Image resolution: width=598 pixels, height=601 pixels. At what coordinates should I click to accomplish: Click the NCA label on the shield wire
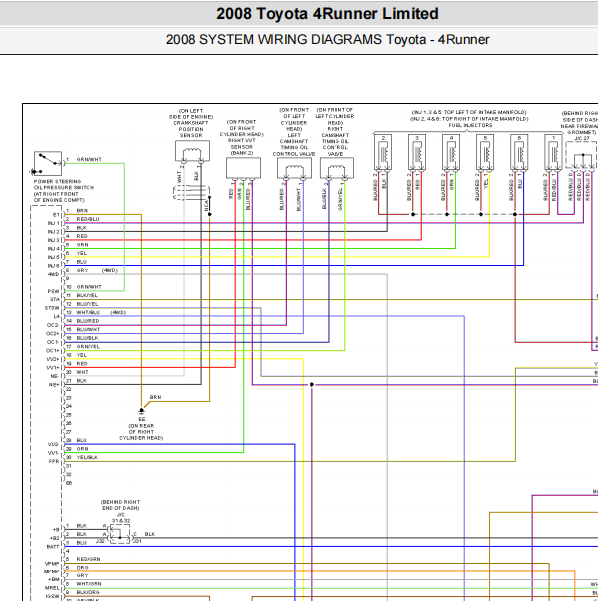[x=206, y=205]
